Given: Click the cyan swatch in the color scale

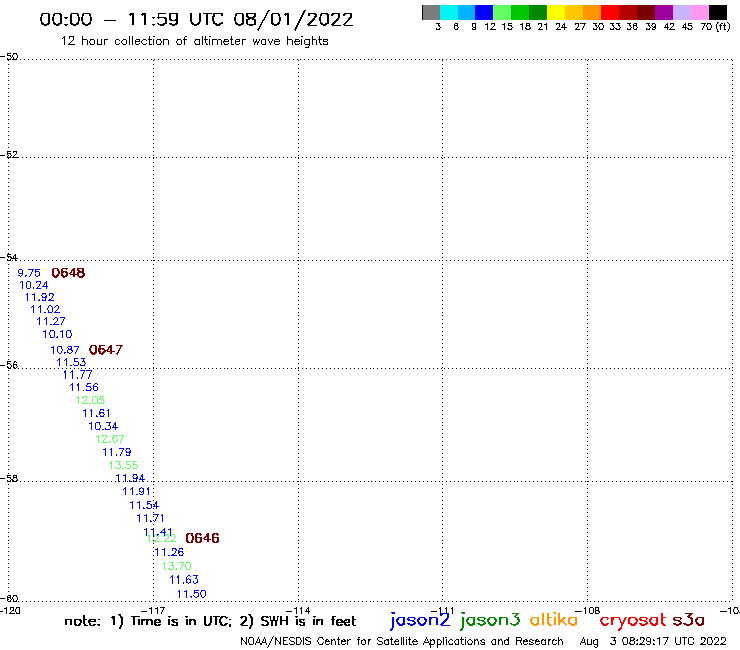Looking at the screenshot, I should click(449, 13).
